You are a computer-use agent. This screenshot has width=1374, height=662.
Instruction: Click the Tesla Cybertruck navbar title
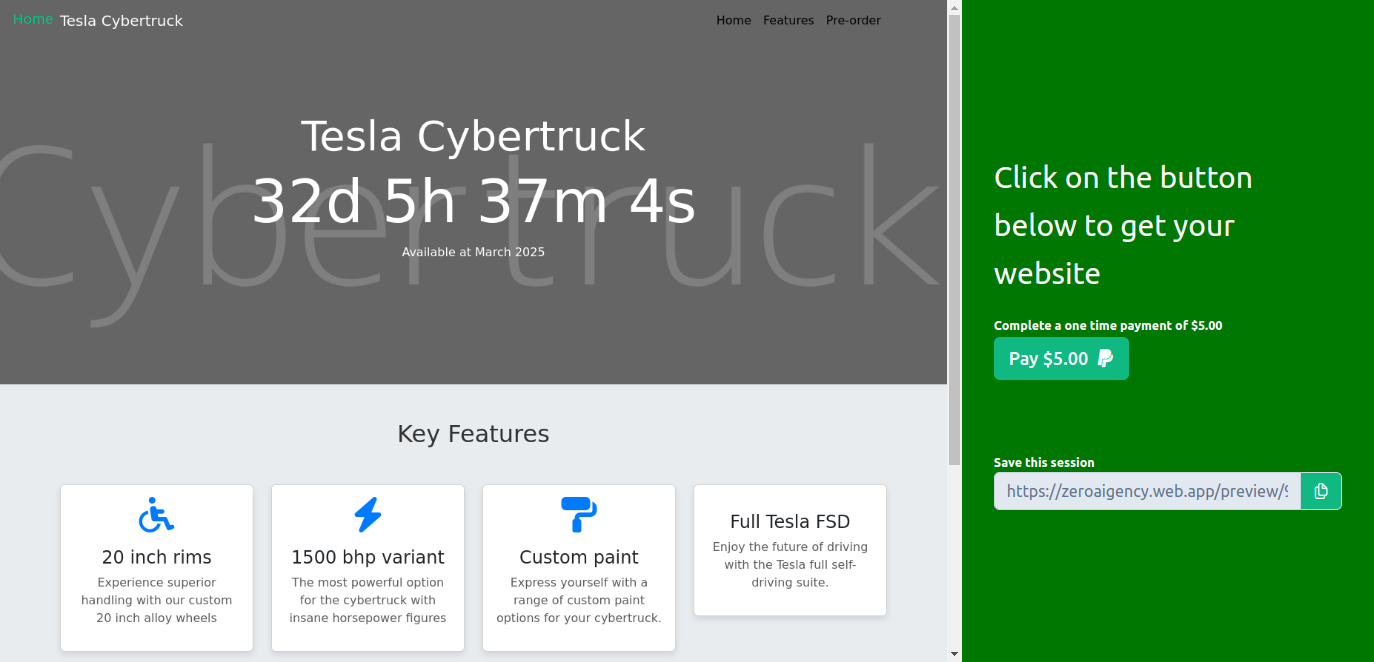[x=121, y=21]
